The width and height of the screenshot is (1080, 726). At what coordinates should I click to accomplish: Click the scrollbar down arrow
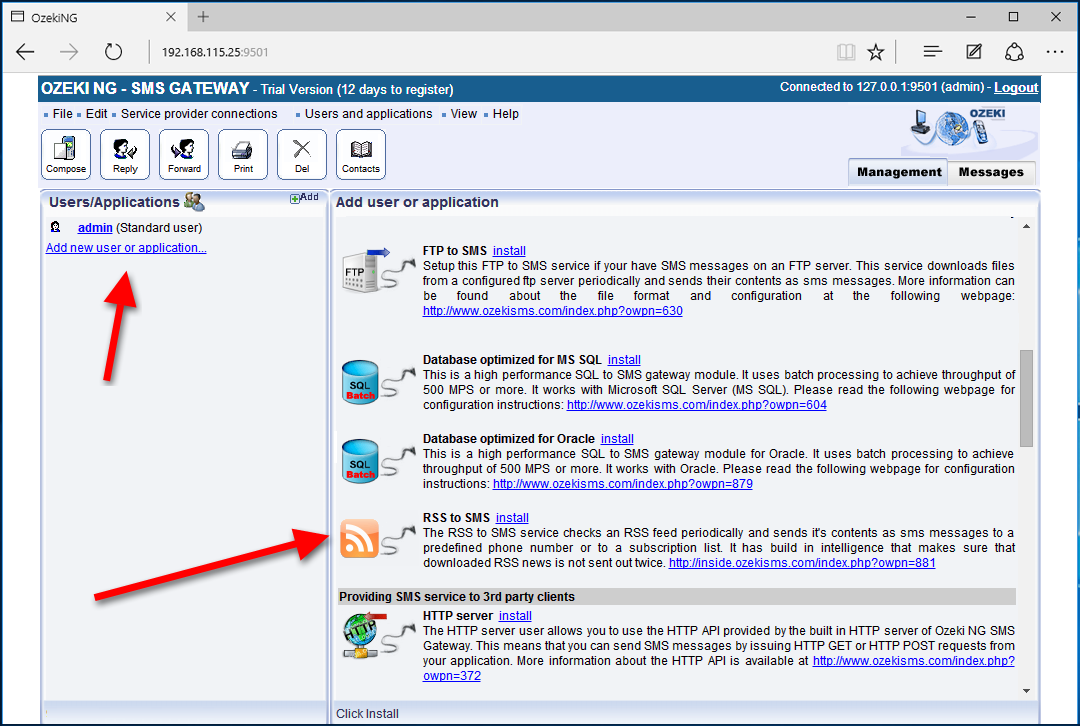[x=1026, y=691]
